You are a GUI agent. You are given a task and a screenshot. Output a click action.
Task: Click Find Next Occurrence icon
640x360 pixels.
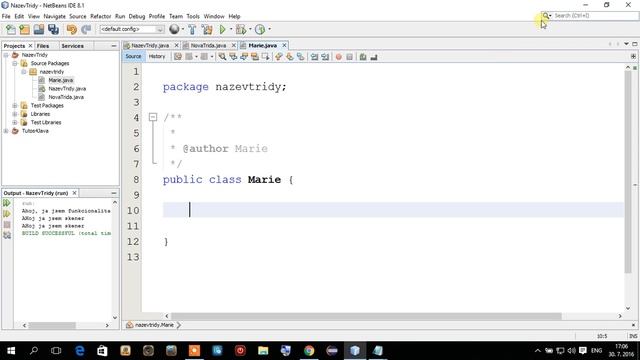pos(244,57)
